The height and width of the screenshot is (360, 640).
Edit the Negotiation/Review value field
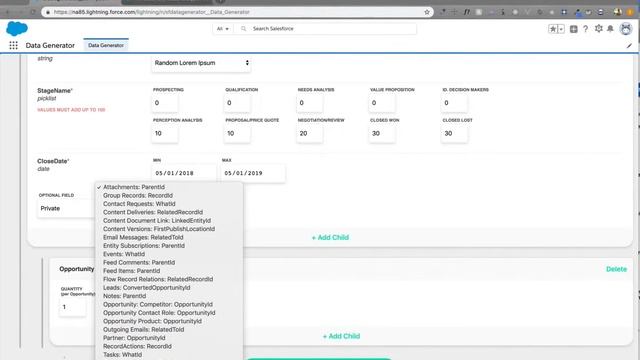309,133
